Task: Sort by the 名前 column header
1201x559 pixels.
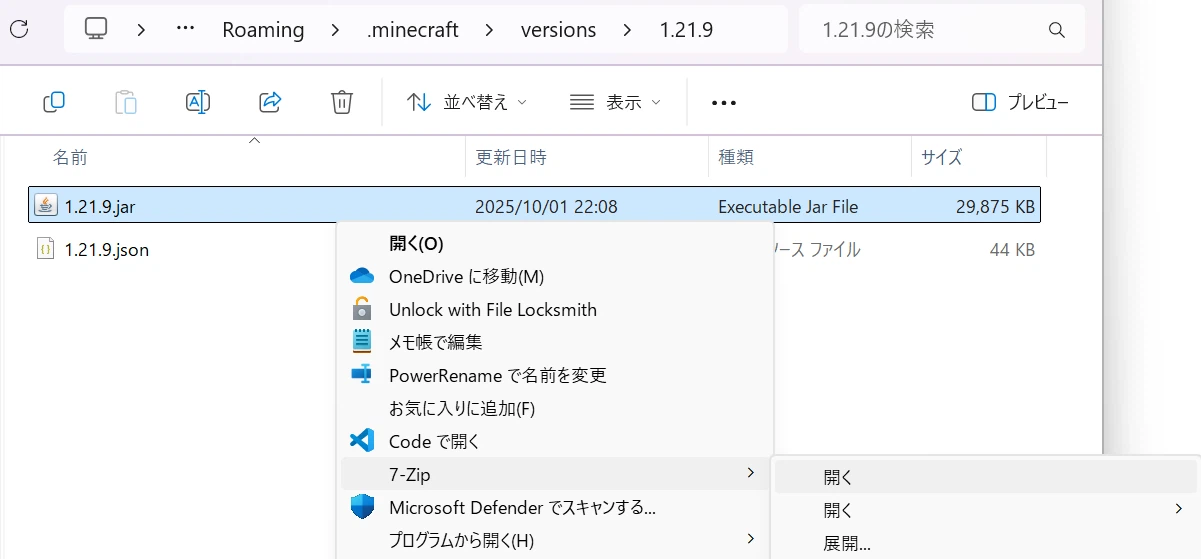Action: pos(70,157)
